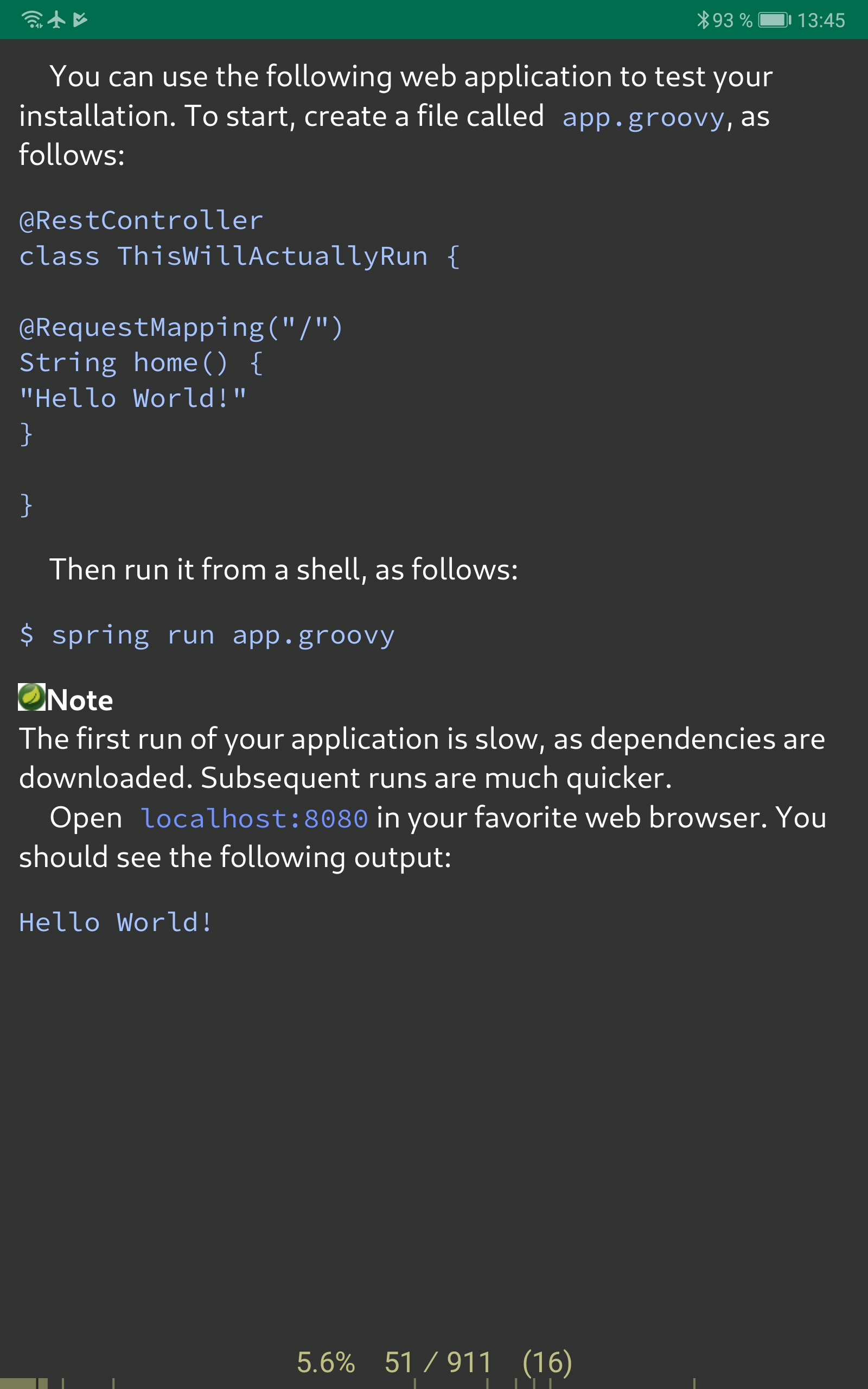Screen dimensions: 868x1389
Task: Tap the clock showing 13:45
Action: [822, 21]
